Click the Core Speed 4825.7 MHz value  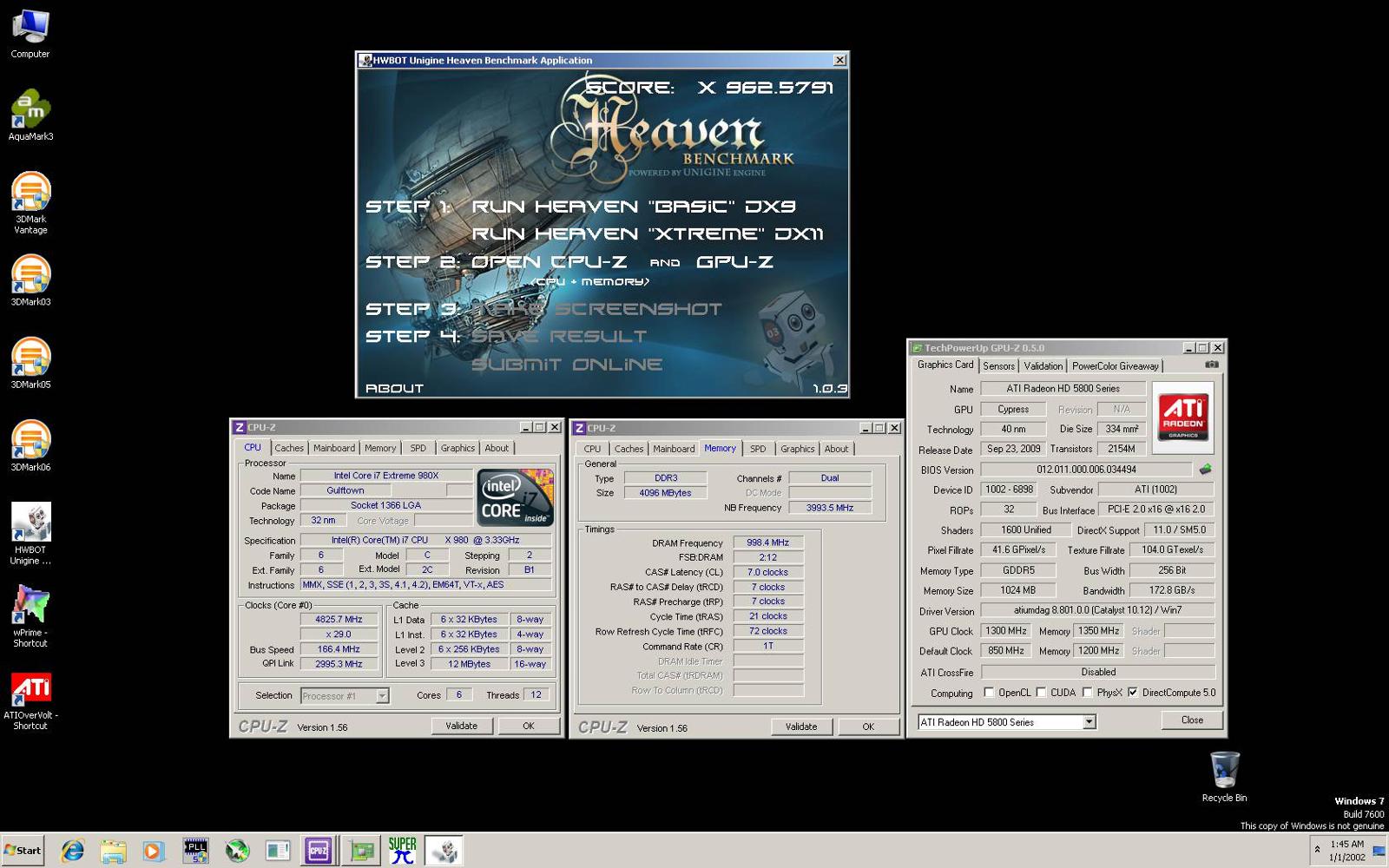339,620
